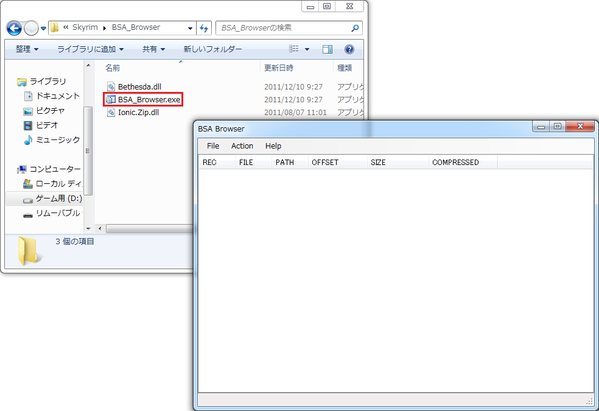The height and width of the screenshot is (411, 599).
Task: Open the Action menu in BSA Browser
Action: [x=242, y=146]
